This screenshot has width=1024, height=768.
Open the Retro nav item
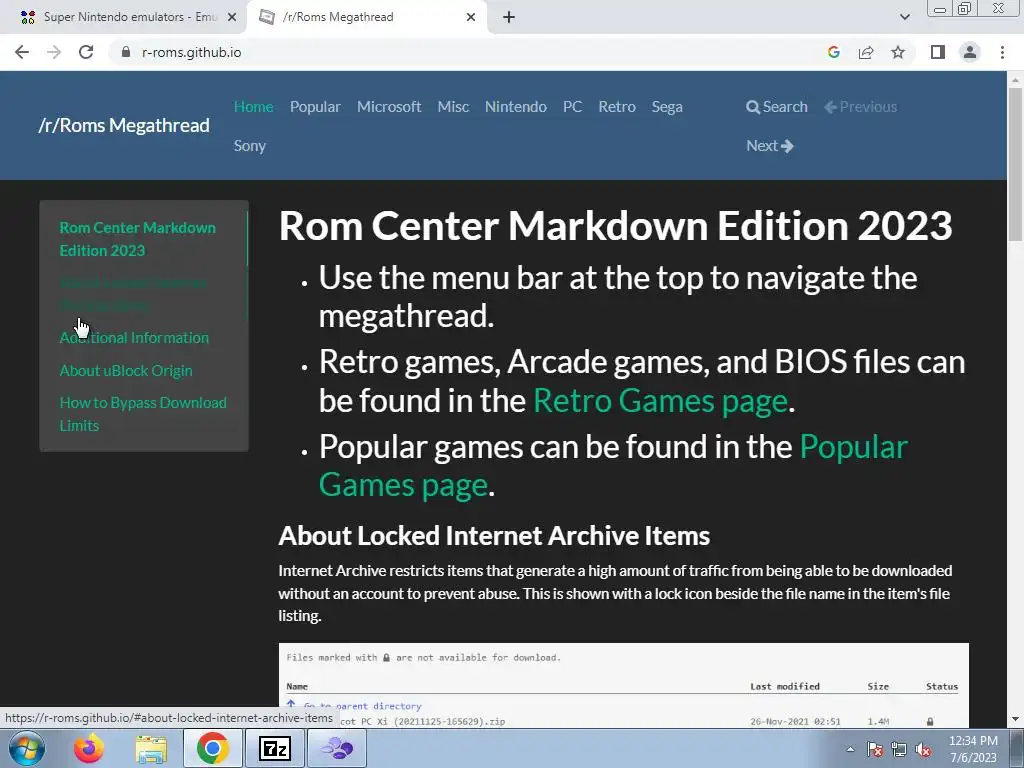617,106
